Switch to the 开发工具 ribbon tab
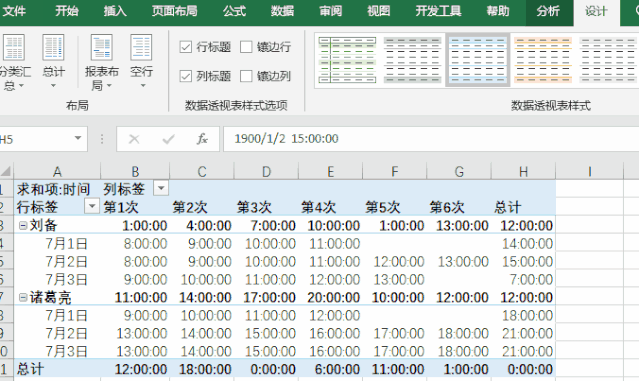 point(438,11)
